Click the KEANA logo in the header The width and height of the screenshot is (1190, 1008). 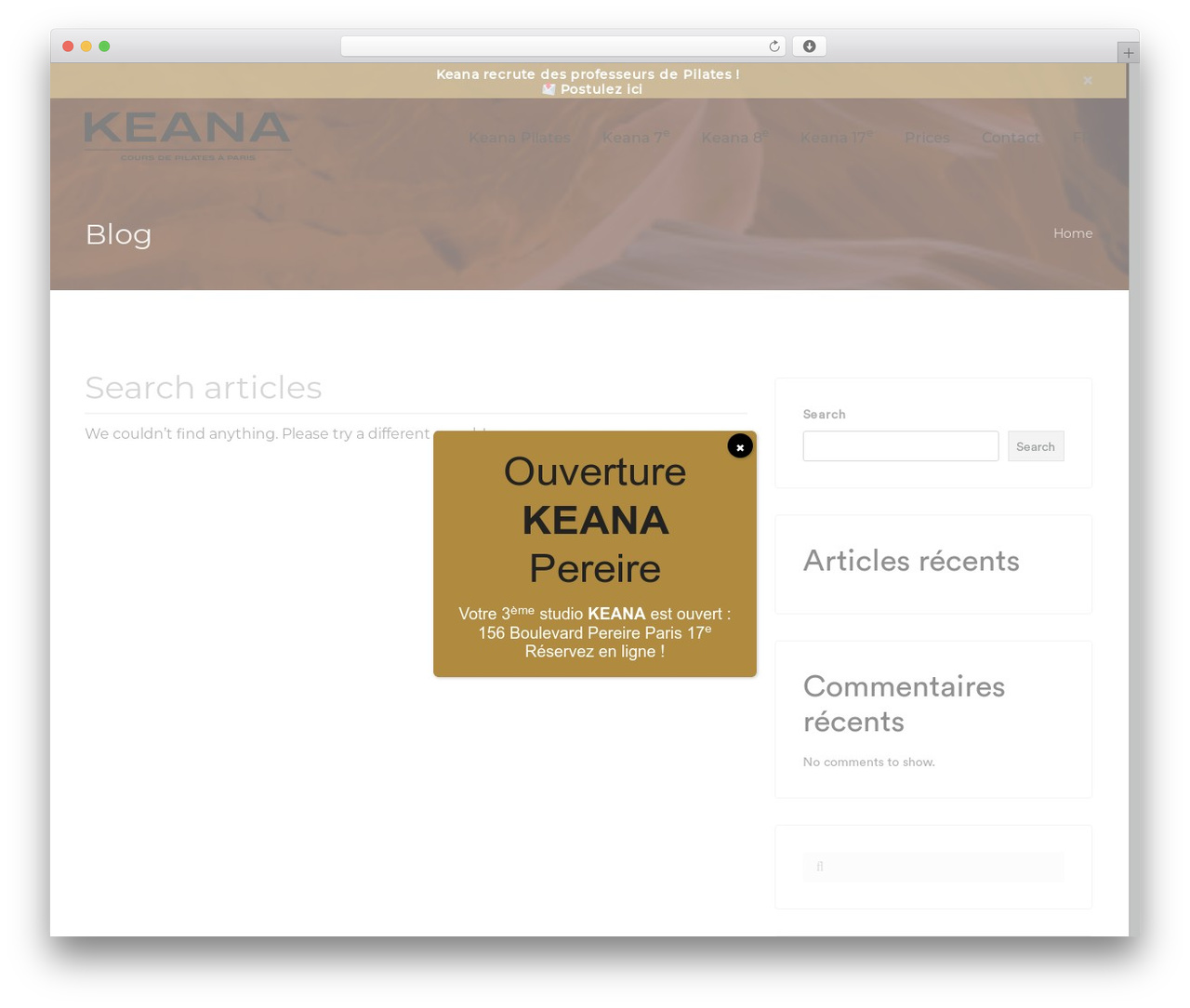coord(188,137)
